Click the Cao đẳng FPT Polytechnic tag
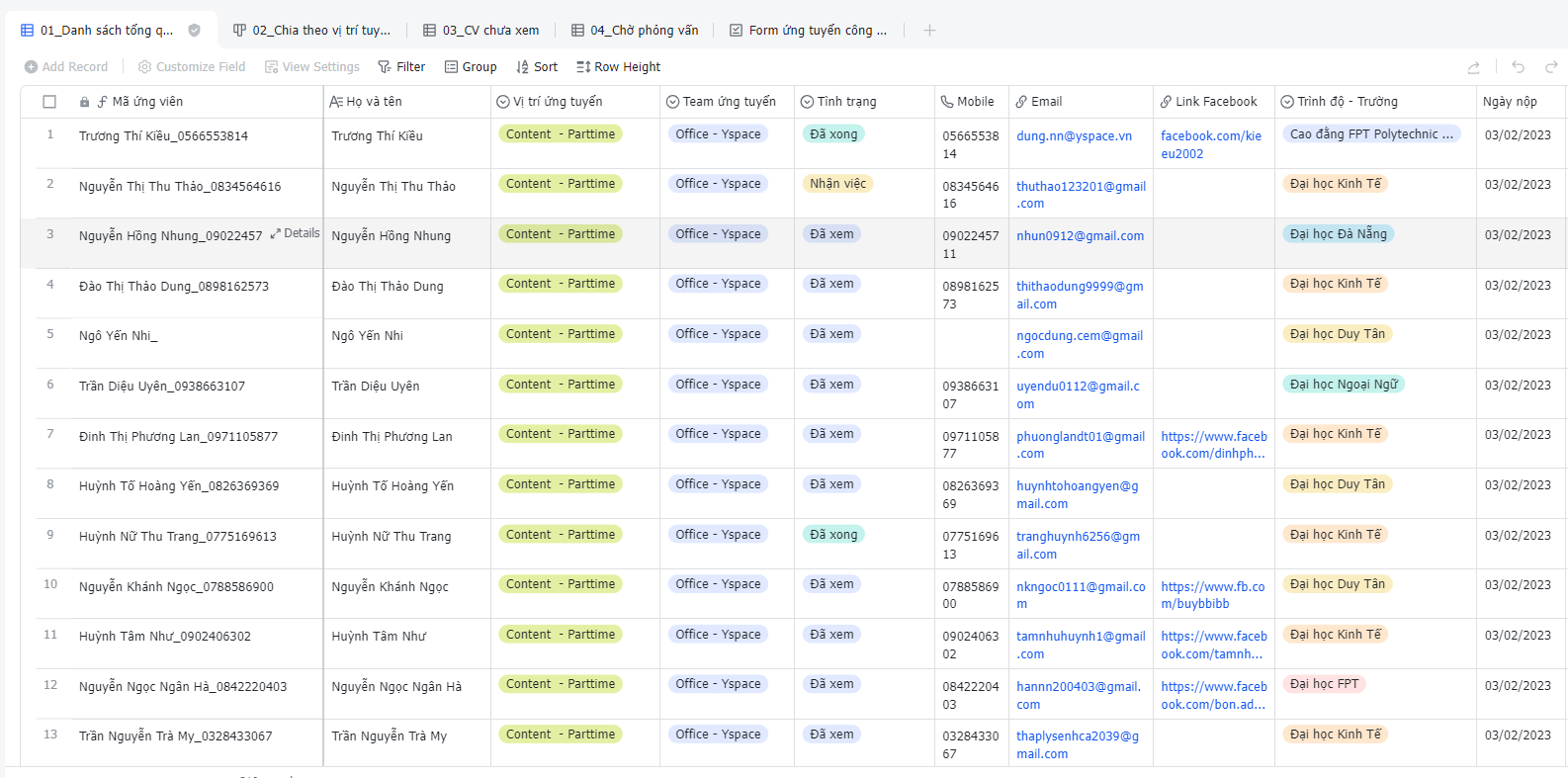This screenshot has height=778, width=1568. point(1371,134)
